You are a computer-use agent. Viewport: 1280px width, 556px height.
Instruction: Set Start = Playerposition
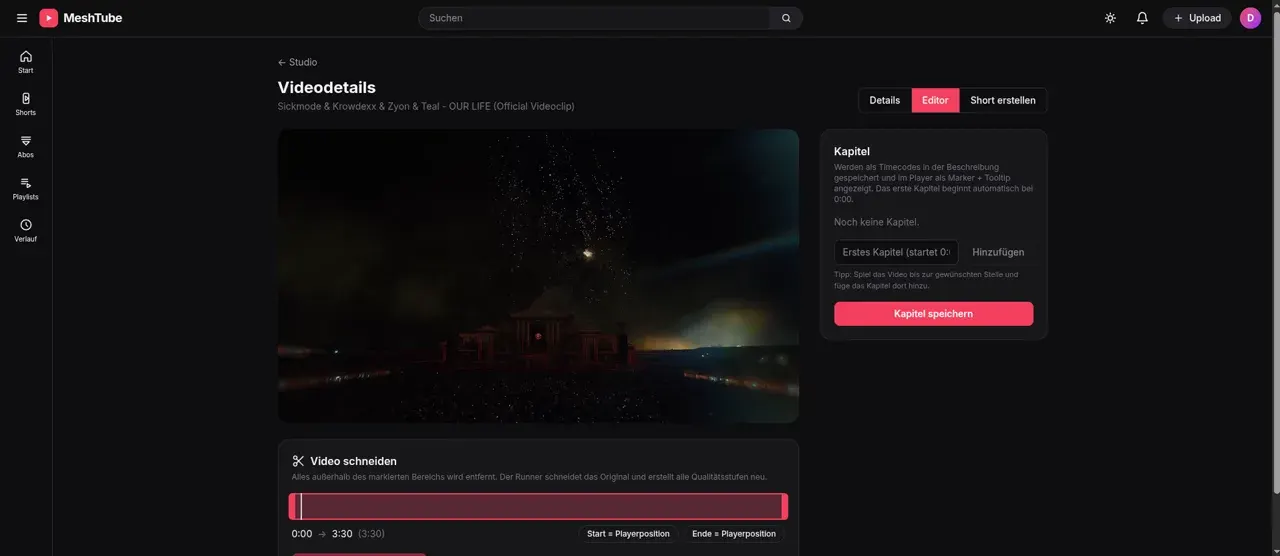[x=628, y=534]
